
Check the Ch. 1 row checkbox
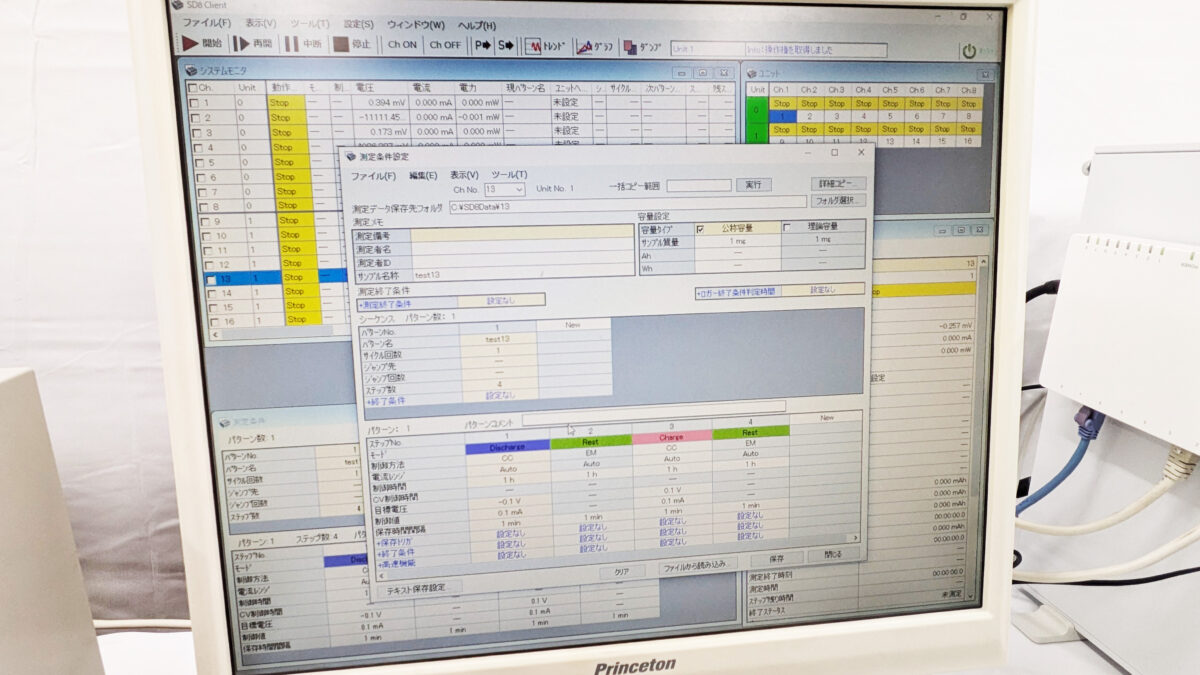click(195, 102)
